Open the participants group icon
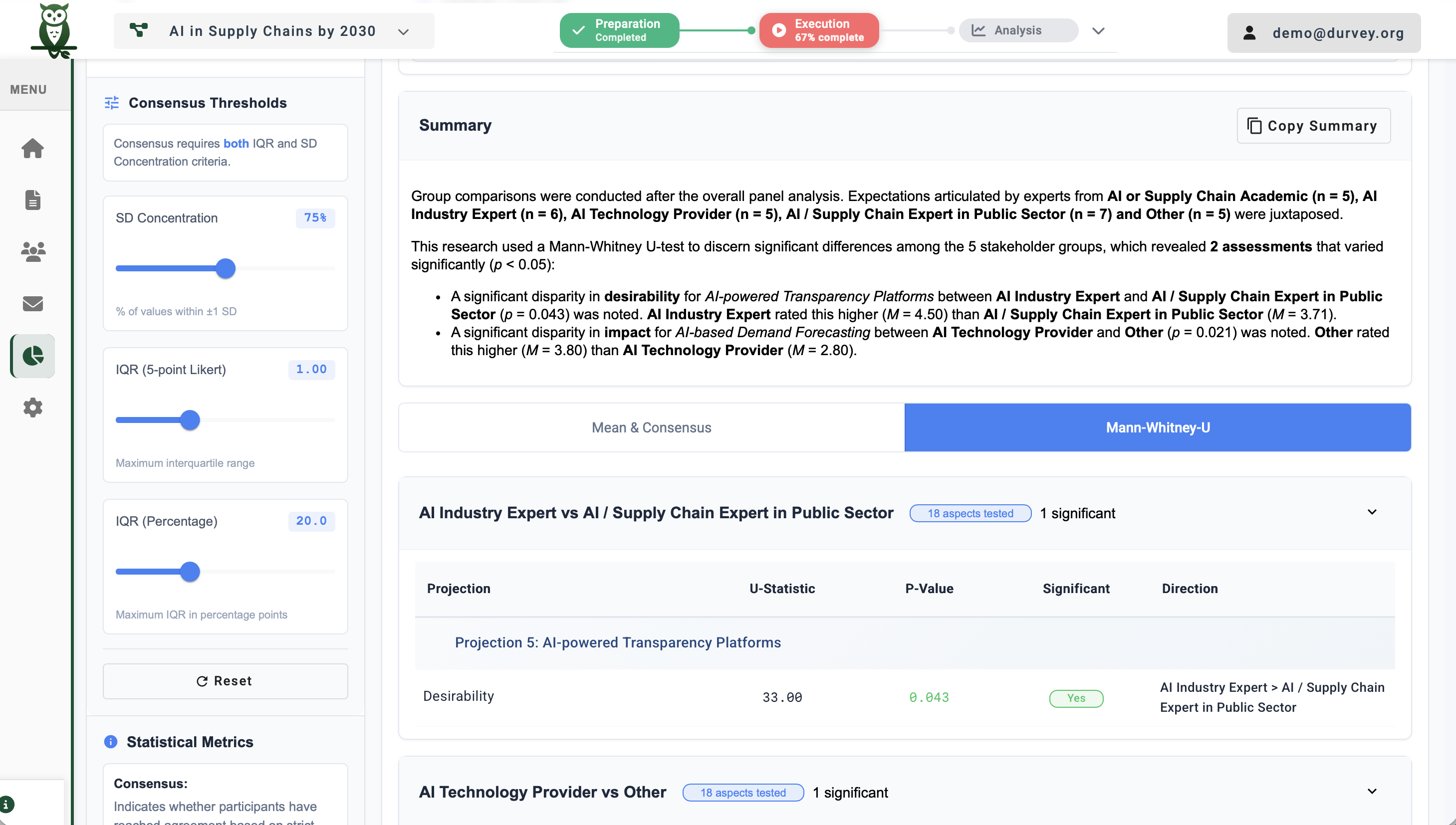The height and width of the screenshot is (825, 1456). click(32, 251)
